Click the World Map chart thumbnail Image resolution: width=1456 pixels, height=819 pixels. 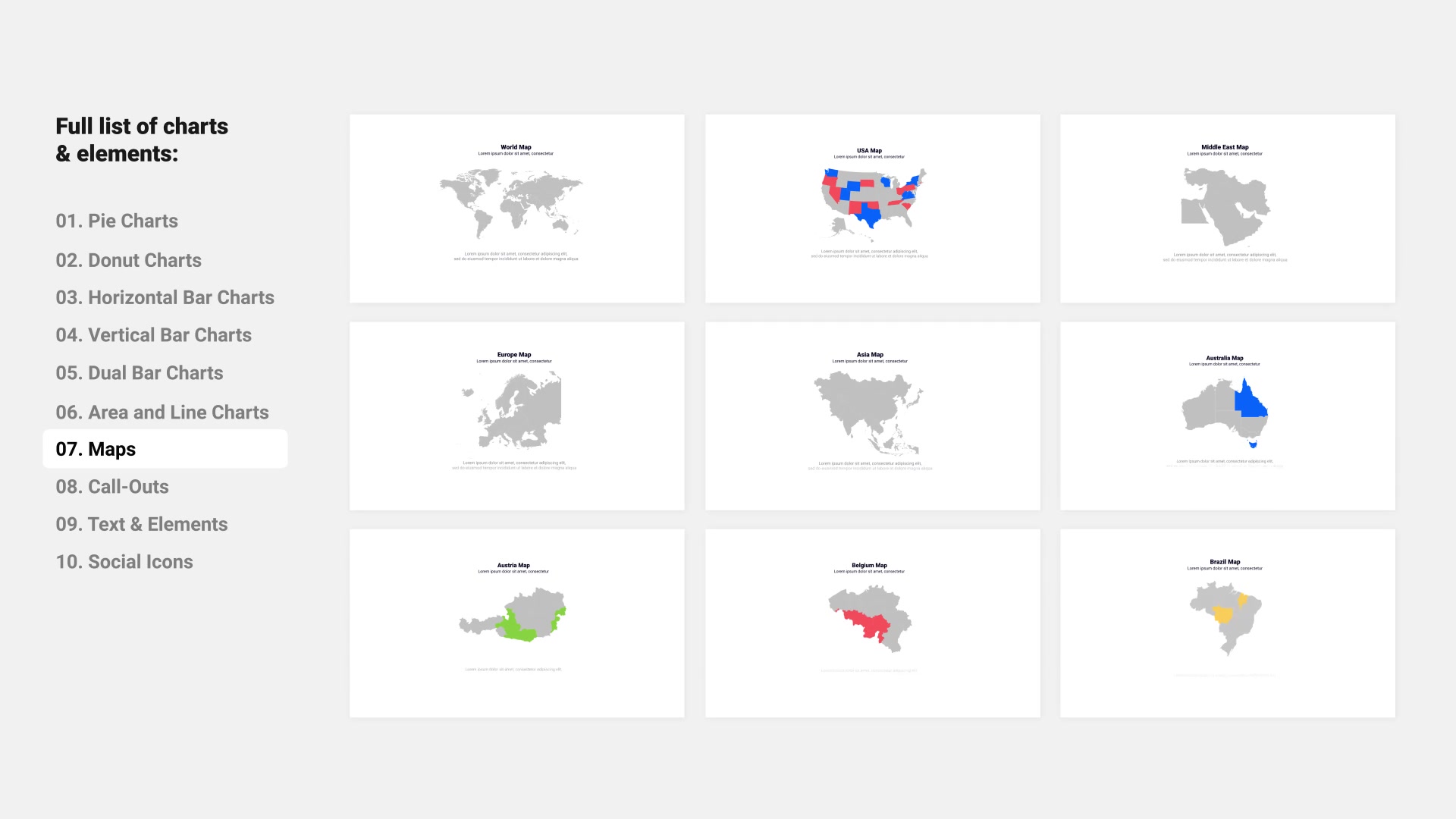pos(517,207)
